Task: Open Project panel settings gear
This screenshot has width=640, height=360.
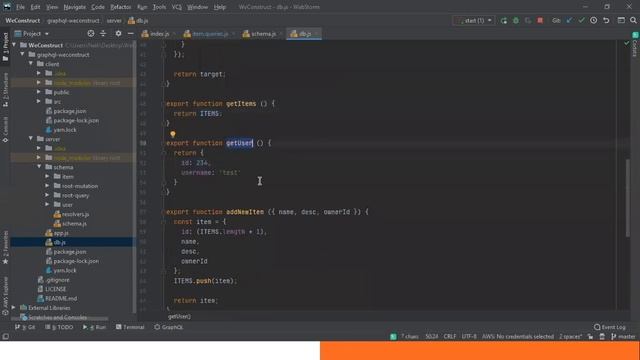Action: tap(118, 33)
